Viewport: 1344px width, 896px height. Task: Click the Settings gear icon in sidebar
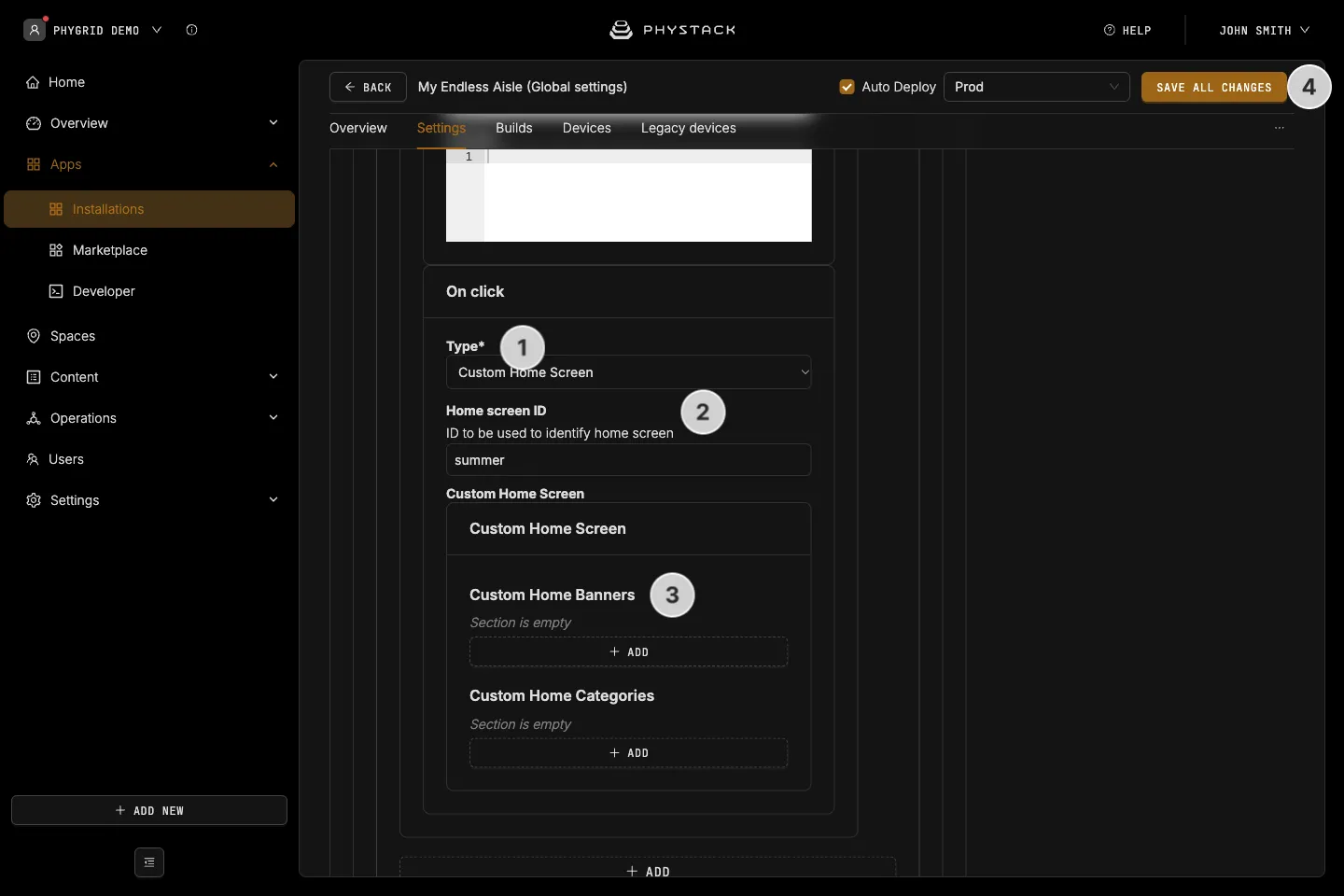pyautogui.click(x=34, y=500)
